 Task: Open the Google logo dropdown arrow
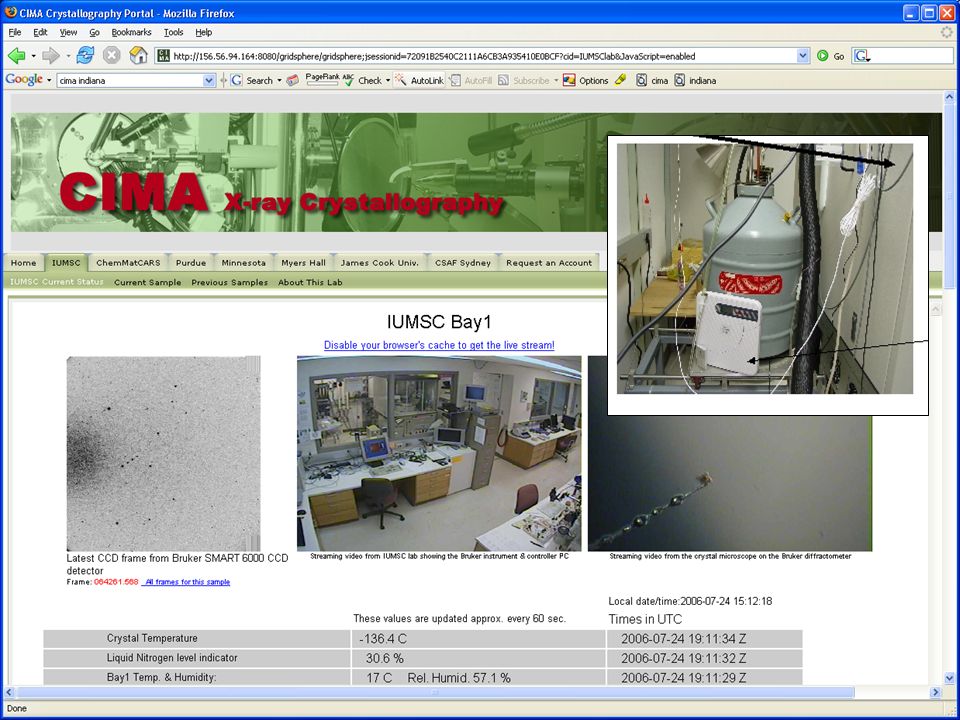point(49,80)
